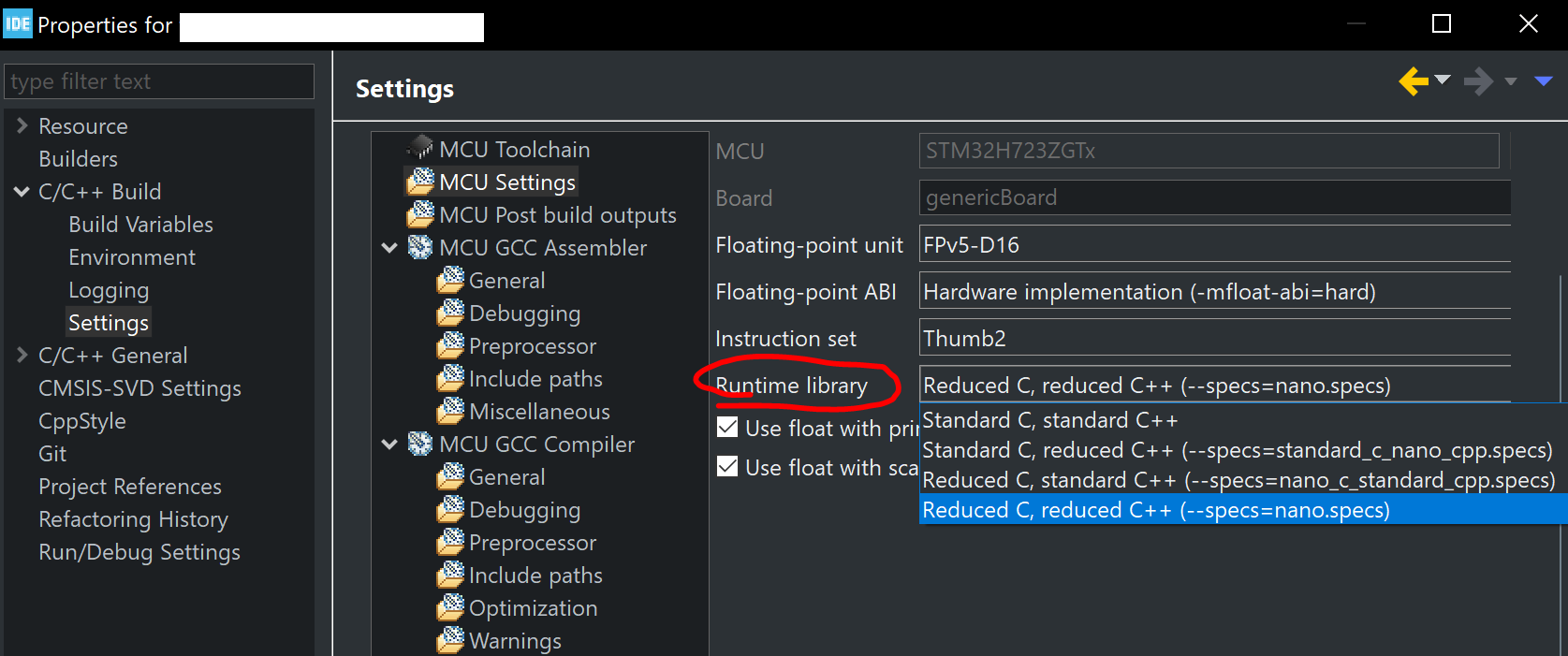The width and height of the screenshot is (1568, 656).
Task: Toggle the Use float with printf checkbox
Action: 727,428
